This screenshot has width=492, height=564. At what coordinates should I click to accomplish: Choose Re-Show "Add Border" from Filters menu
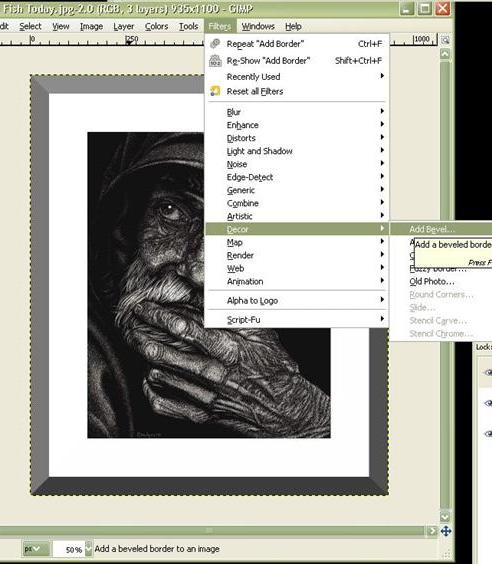point(297,60)
